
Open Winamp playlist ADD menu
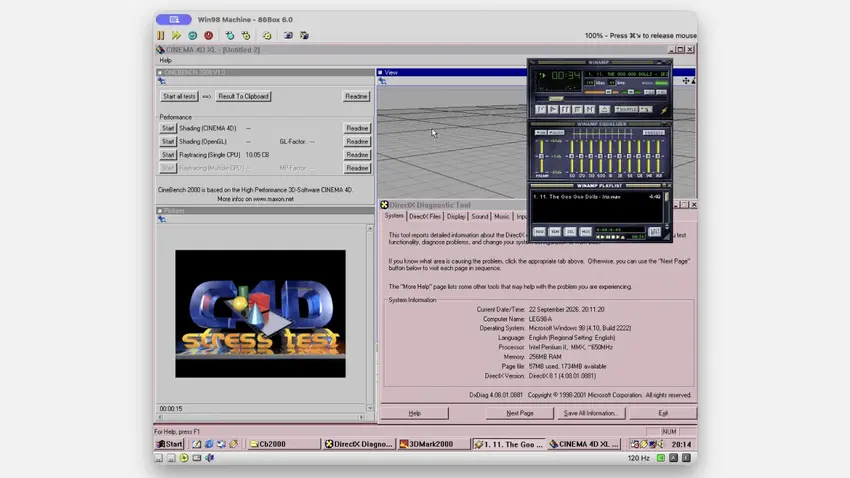[539, 231]
